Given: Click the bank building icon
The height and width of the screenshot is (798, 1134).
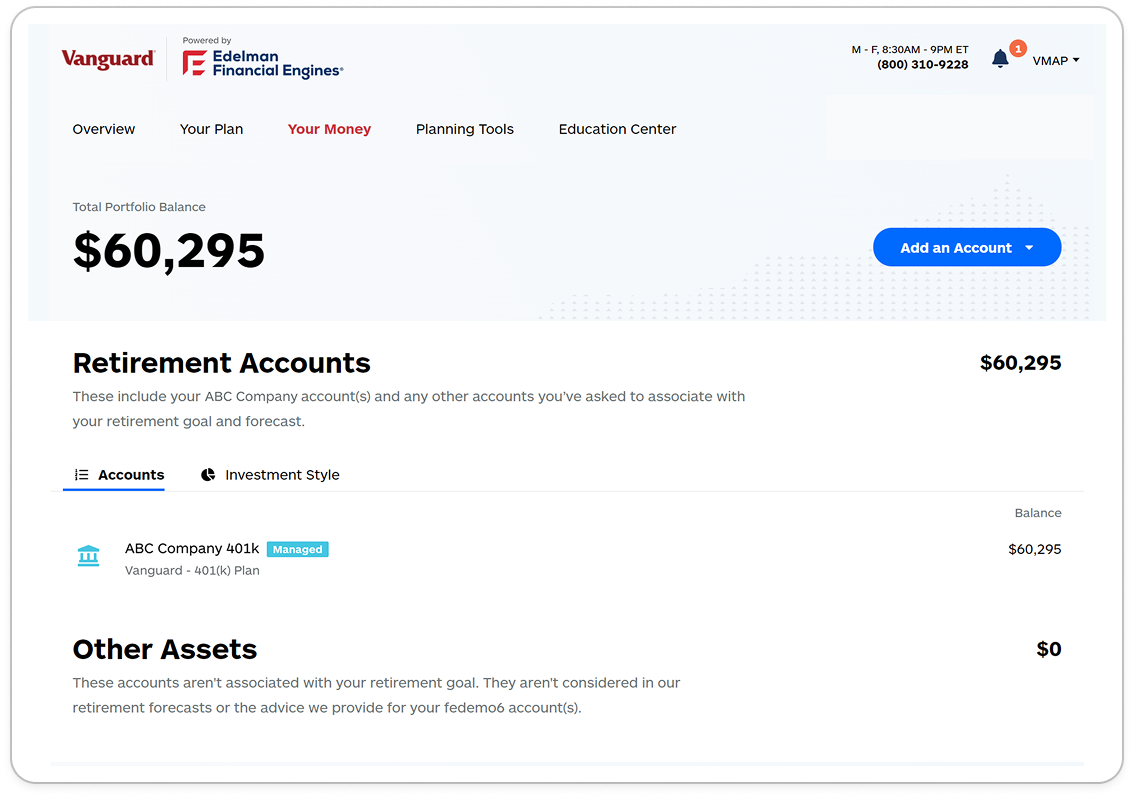Looking at the screenshot, I should pos(89,556).
